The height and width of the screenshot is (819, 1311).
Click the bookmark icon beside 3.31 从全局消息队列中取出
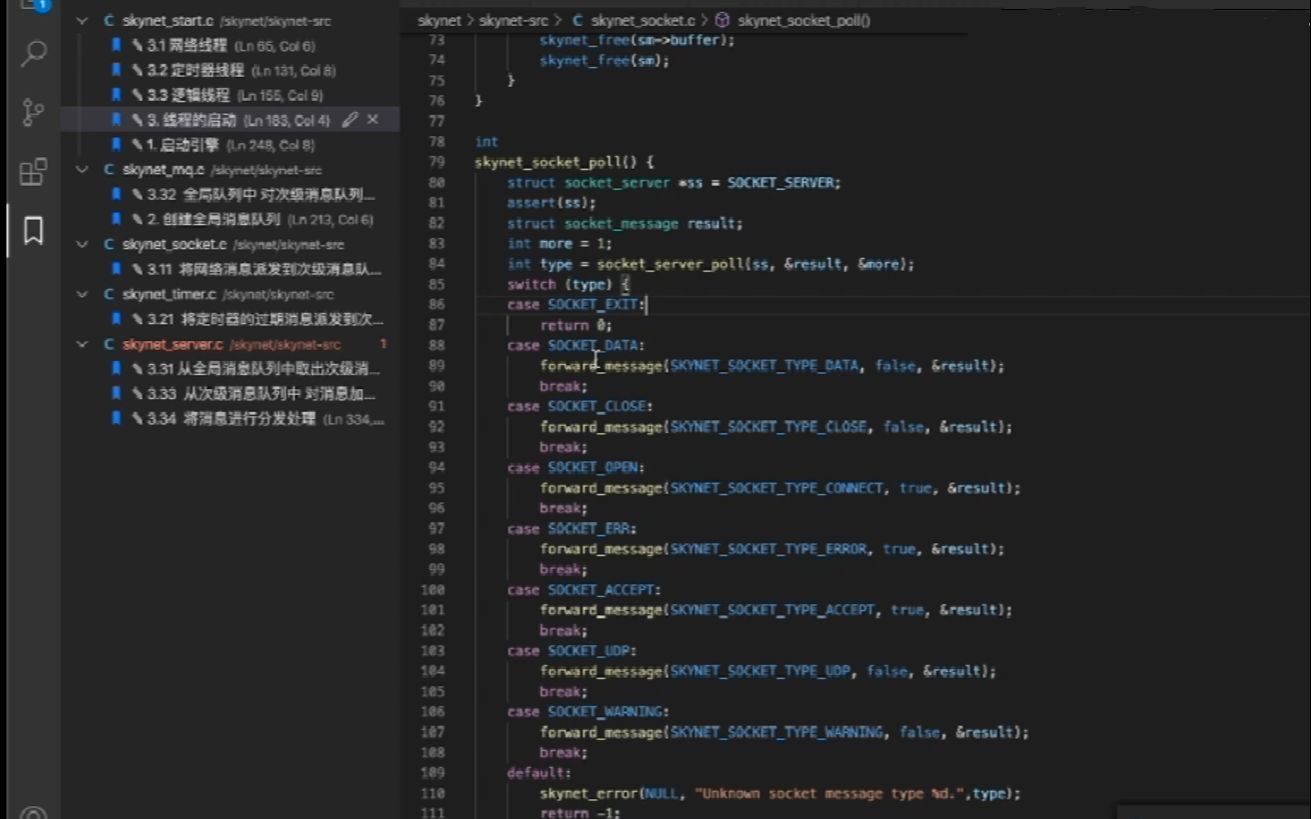pos(116,369)
